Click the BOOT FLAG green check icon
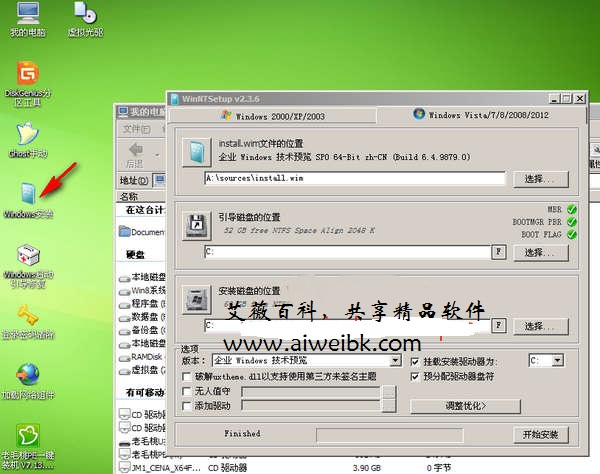600x474 pixels. (572, 235)
